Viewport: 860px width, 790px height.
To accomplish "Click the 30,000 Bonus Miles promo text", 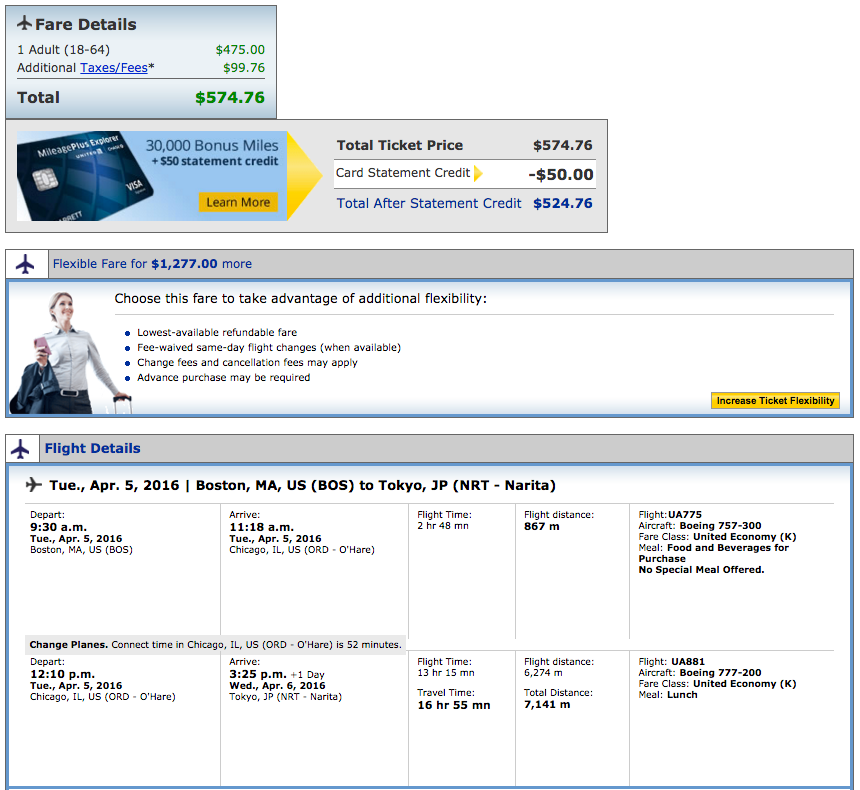I will 212,145.
